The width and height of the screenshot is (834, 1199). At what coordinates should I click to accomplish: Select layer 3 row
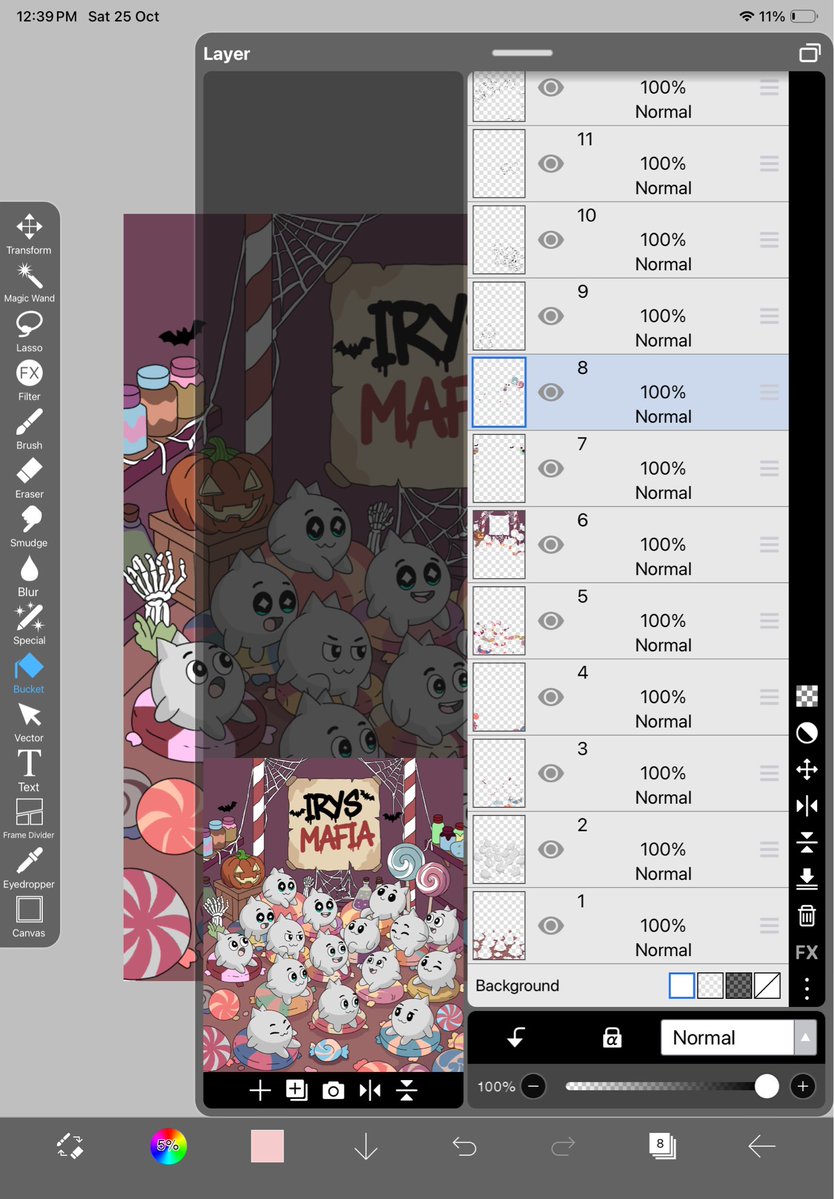(x=628, y=773)
